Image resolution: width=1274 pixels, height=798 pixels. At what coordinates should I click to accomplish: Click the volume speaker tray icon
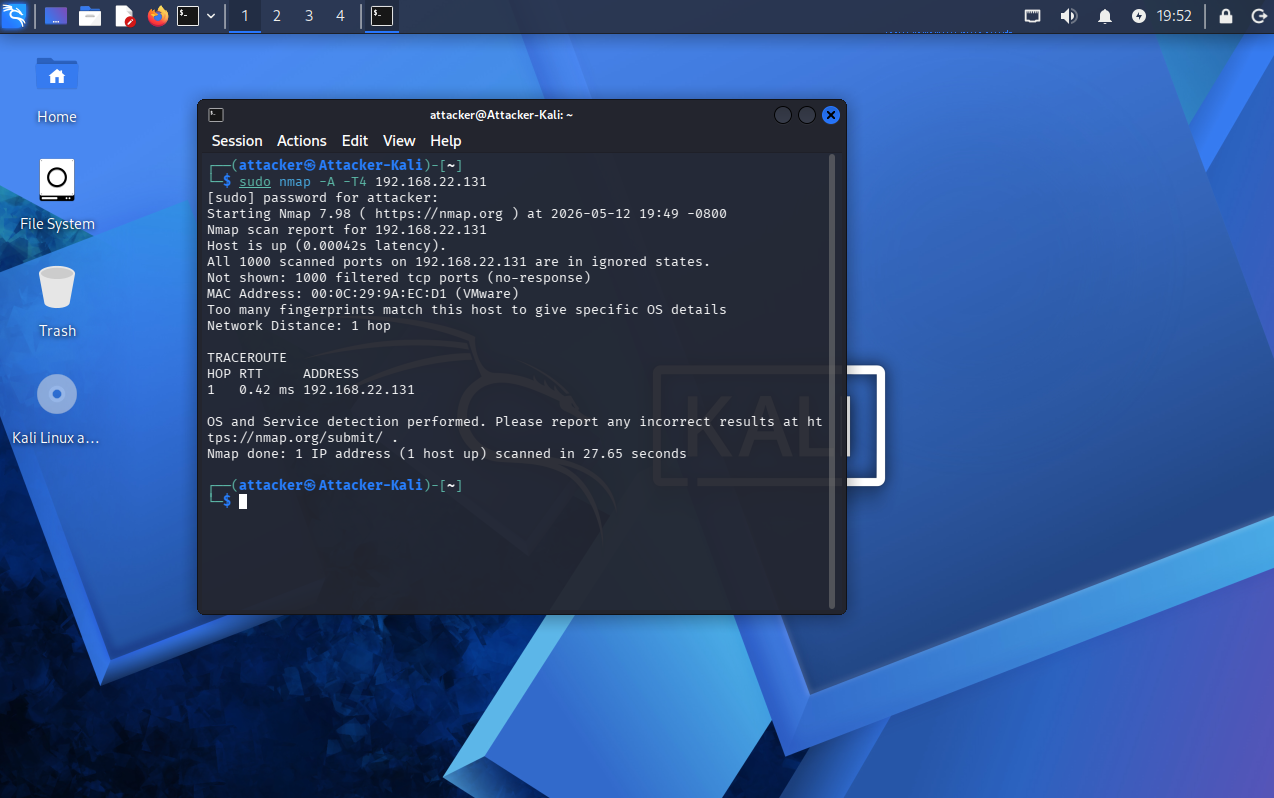click(x=1068, y=16)
